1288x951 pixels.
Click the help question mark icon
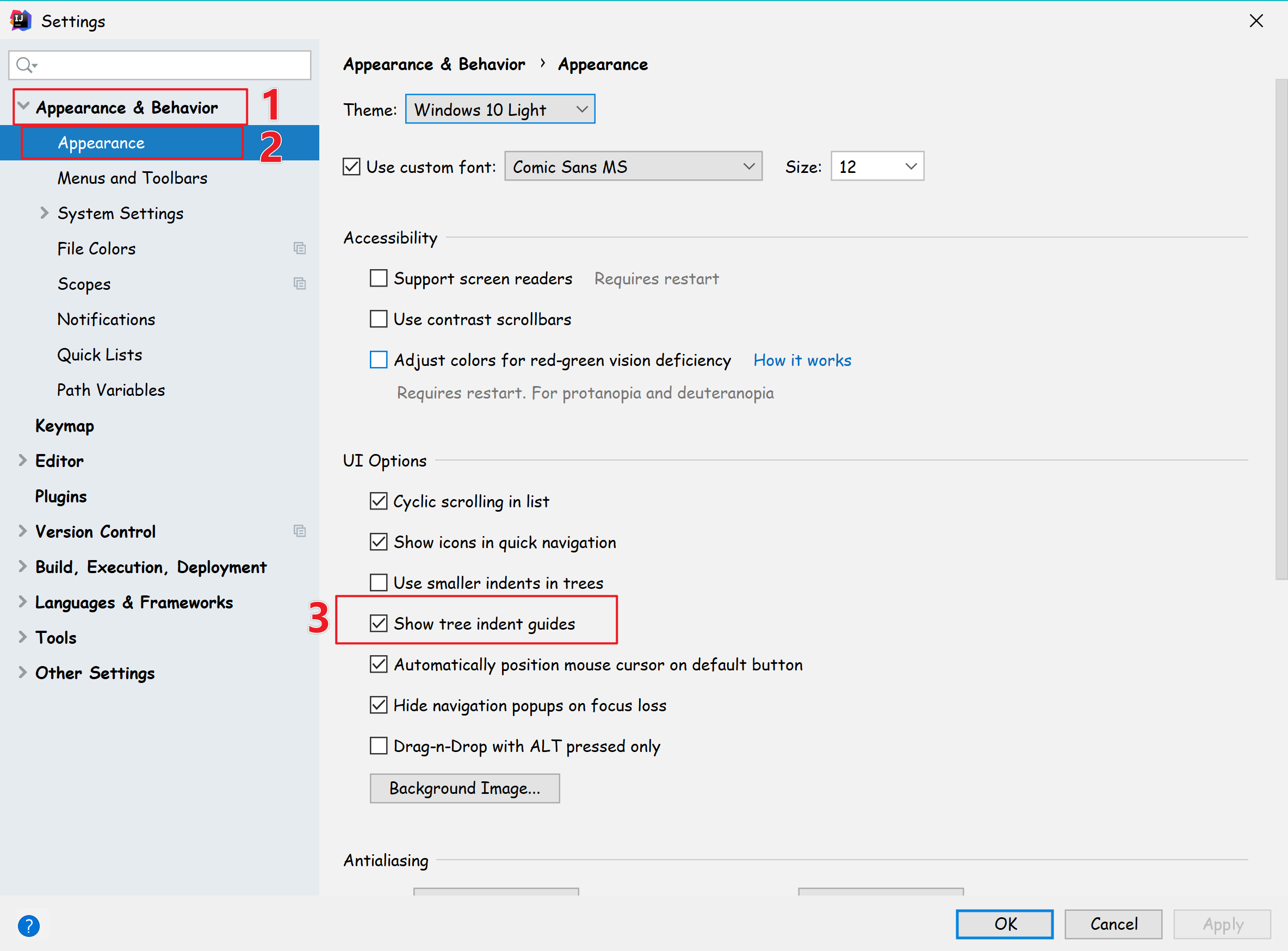[28, 925]
